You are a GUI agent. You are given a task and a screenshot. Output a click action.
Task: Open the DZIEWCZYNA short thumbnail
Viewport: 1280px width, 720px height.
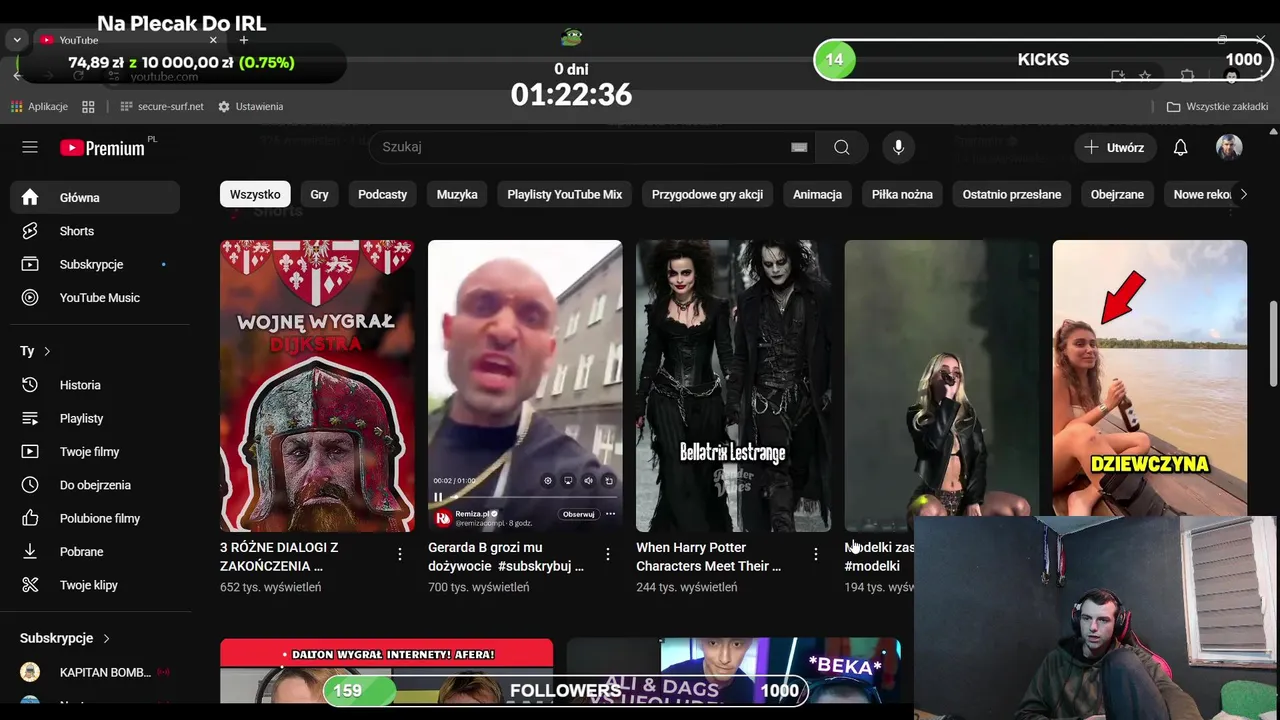coord(1150,378)
